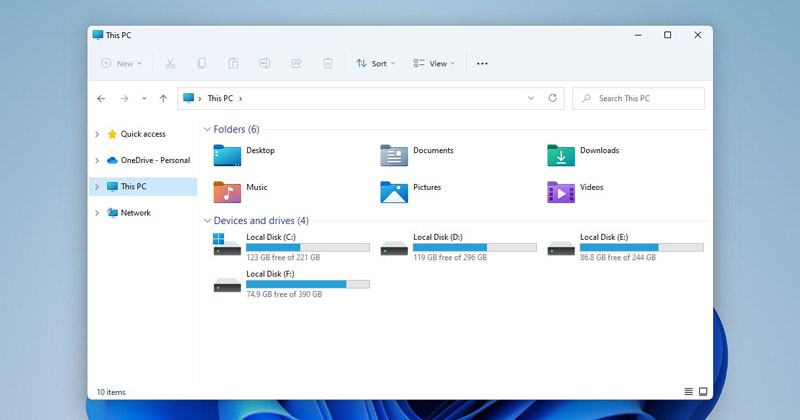This screenshot has width=800, height=420.
Task: Switch to large thumbnails view in status bar
Action: [703, 391]
